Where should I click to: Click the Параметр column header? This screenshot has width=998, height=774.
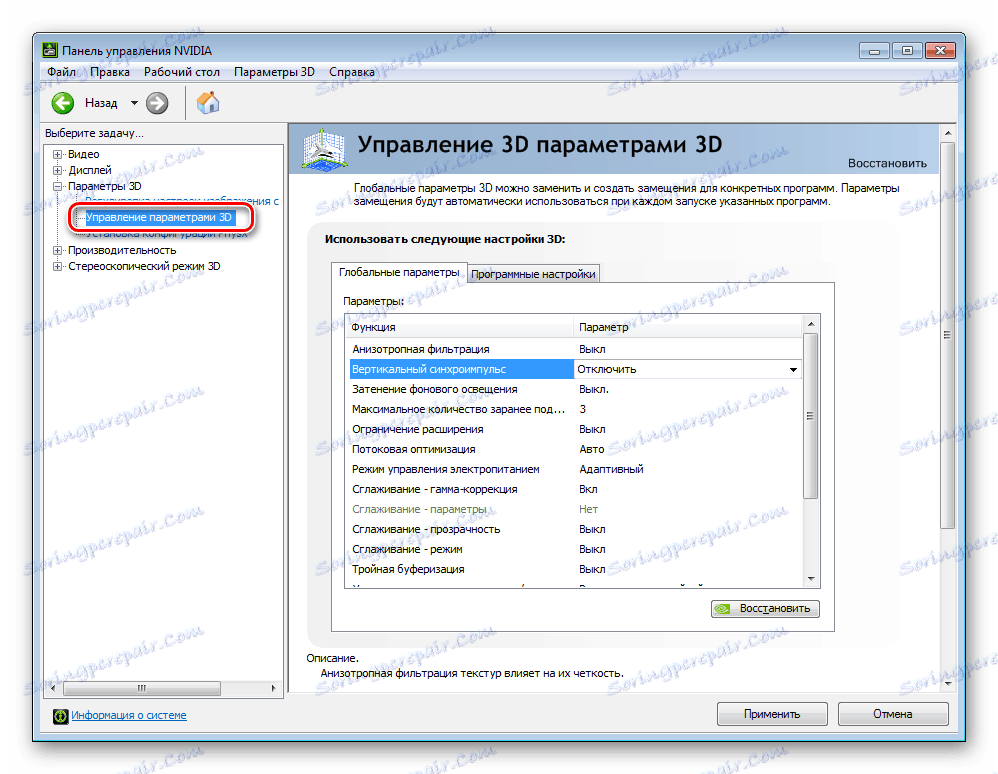[x=688, y=327]
